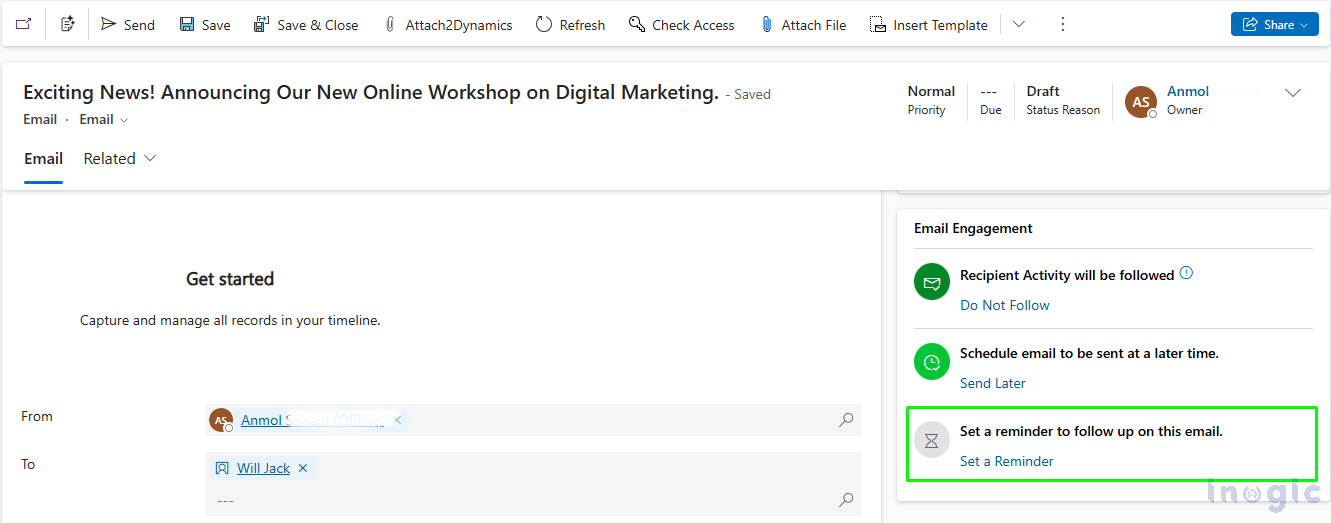This screenshot has height=523, width=1331.
Task: Click the AS avatar in From field
Action: (221, 420)
